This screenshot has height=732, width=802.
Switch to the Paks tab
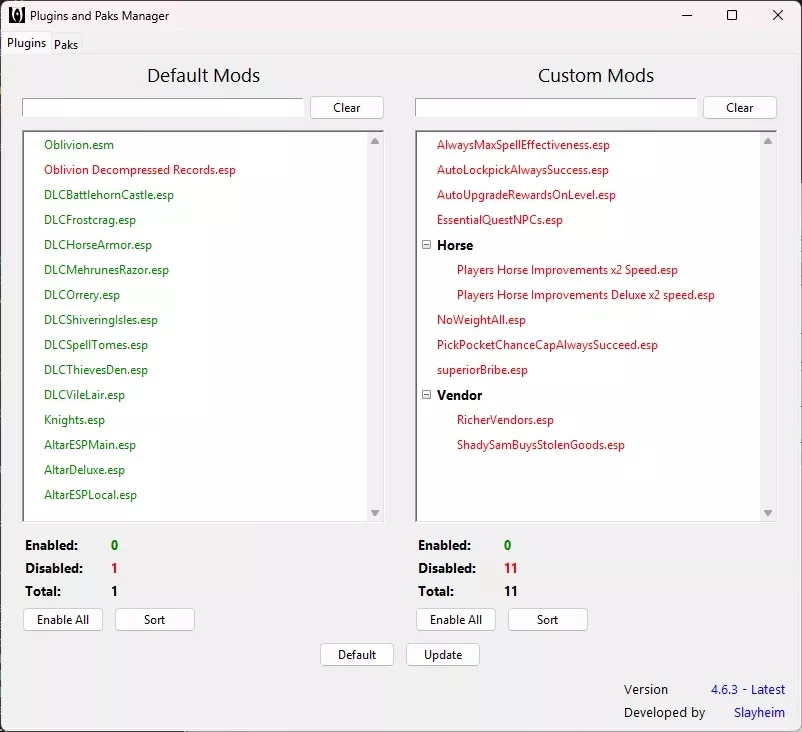click(x=65, y=44)
